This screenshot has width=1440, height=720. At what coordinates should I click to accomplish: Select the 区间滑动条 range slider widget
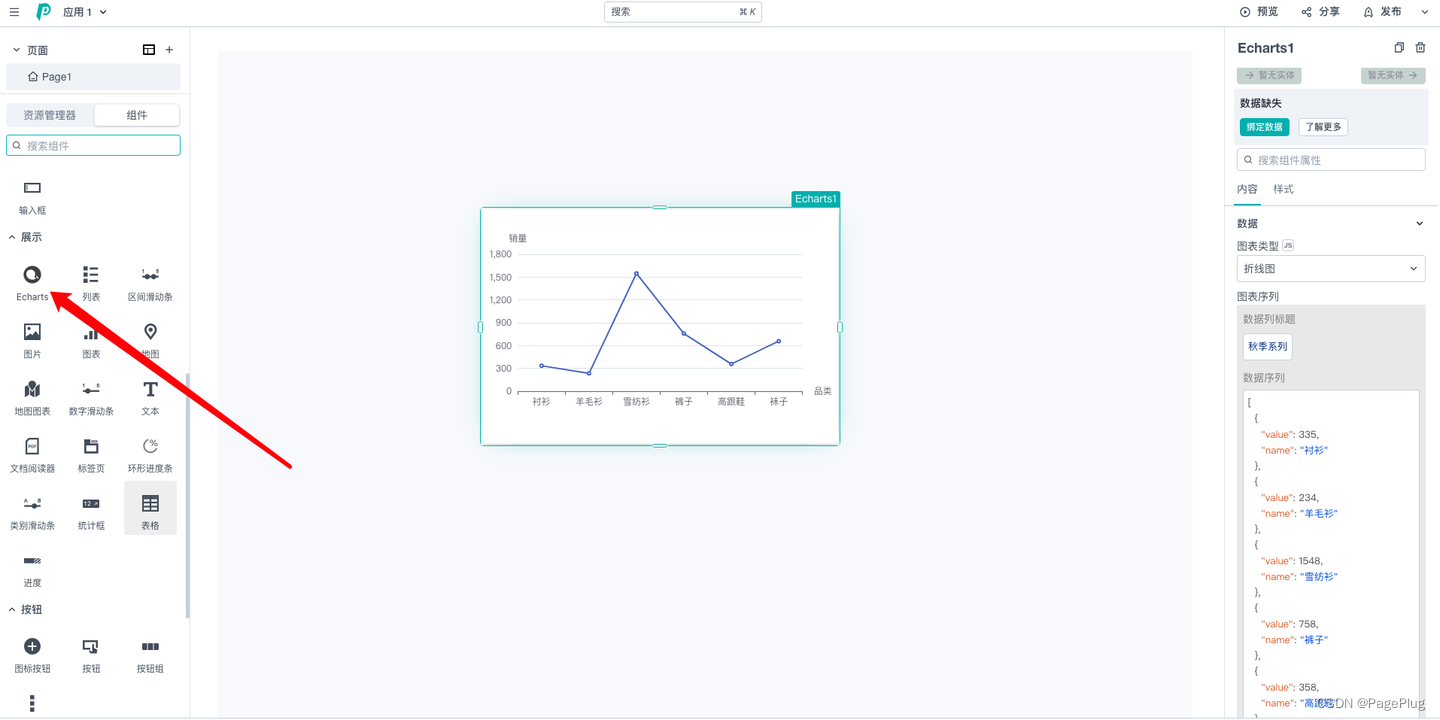[x=150, y=283]
